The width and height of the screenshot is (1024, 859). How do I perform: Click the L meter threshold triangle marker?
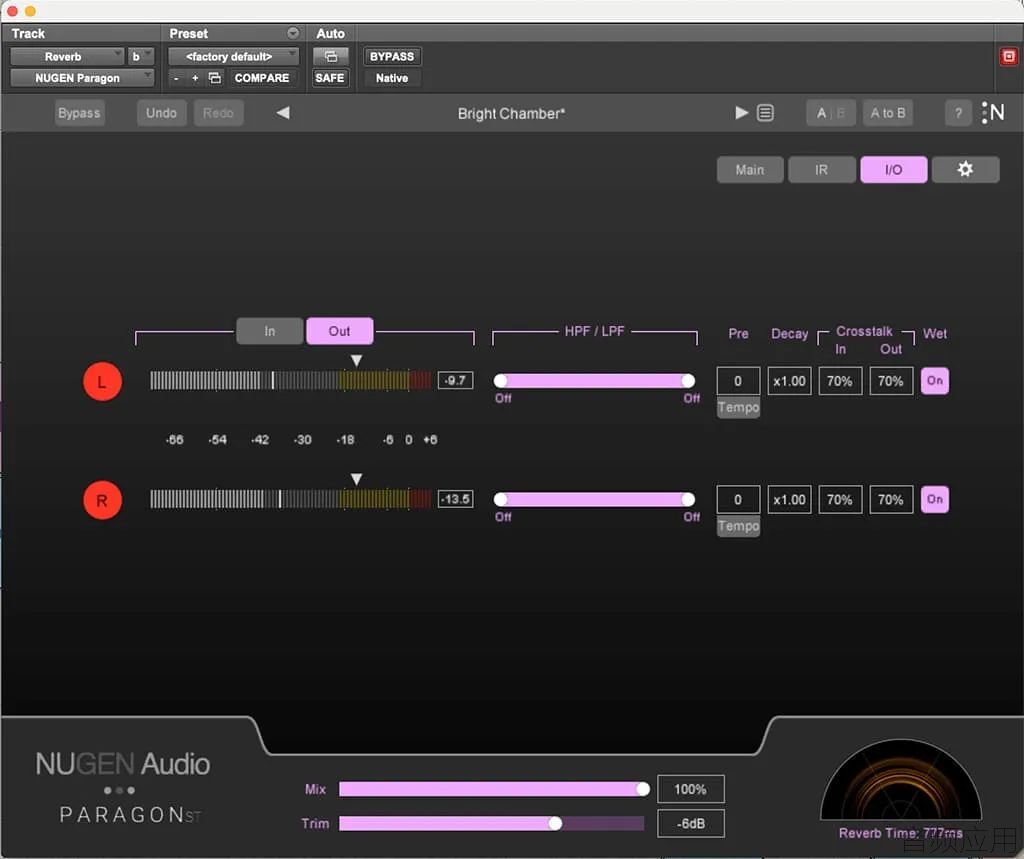click(356, 361)
